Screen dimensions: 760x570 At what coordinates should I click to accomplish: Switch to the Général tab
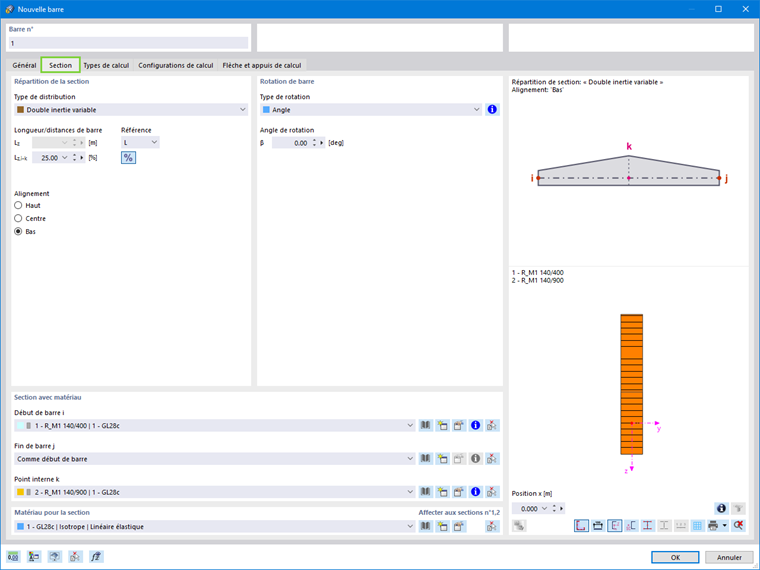click(24, 65)
